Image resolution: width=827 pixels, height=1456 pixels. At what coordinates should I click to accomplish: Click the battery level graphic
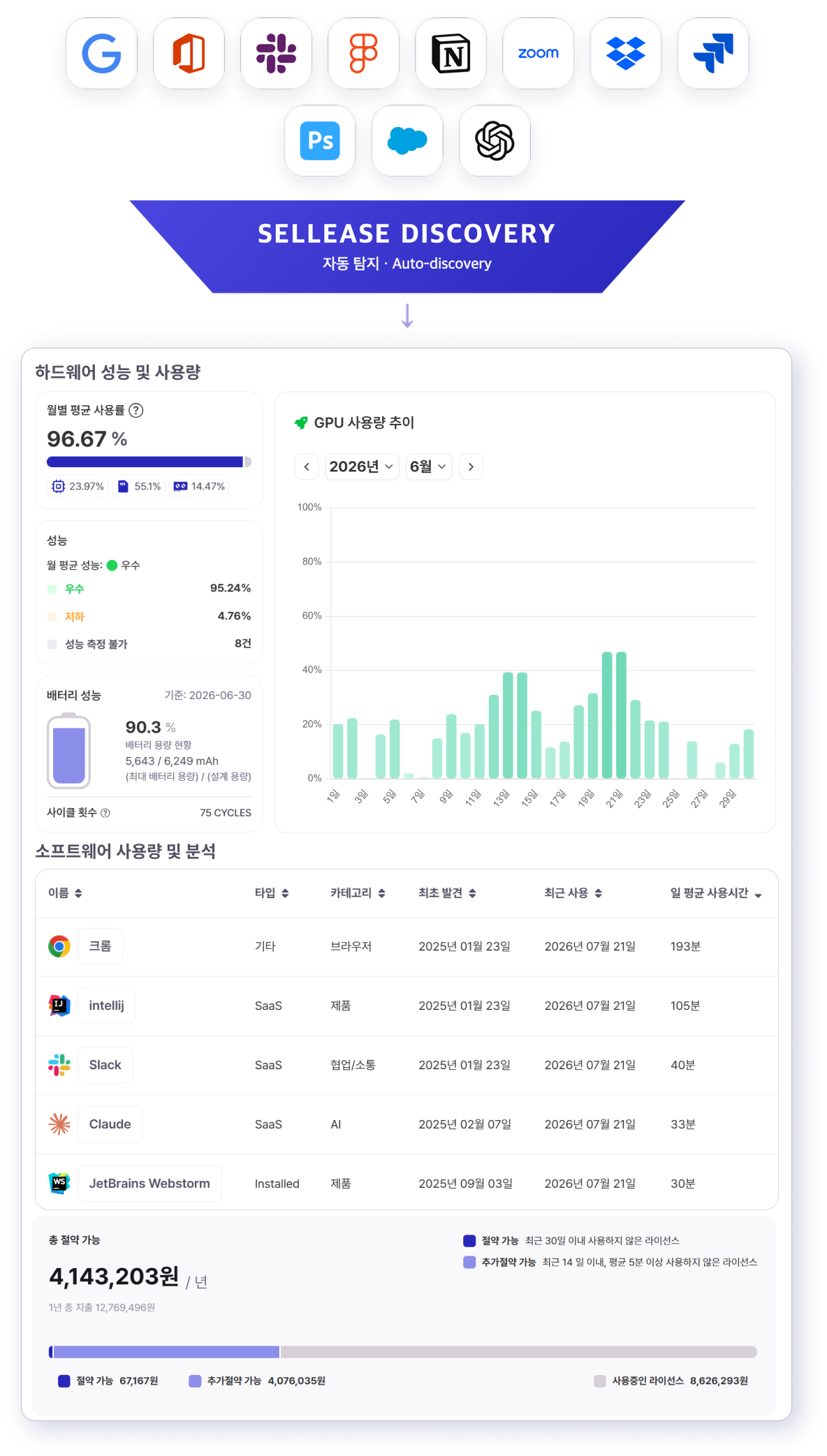(68, 751)
